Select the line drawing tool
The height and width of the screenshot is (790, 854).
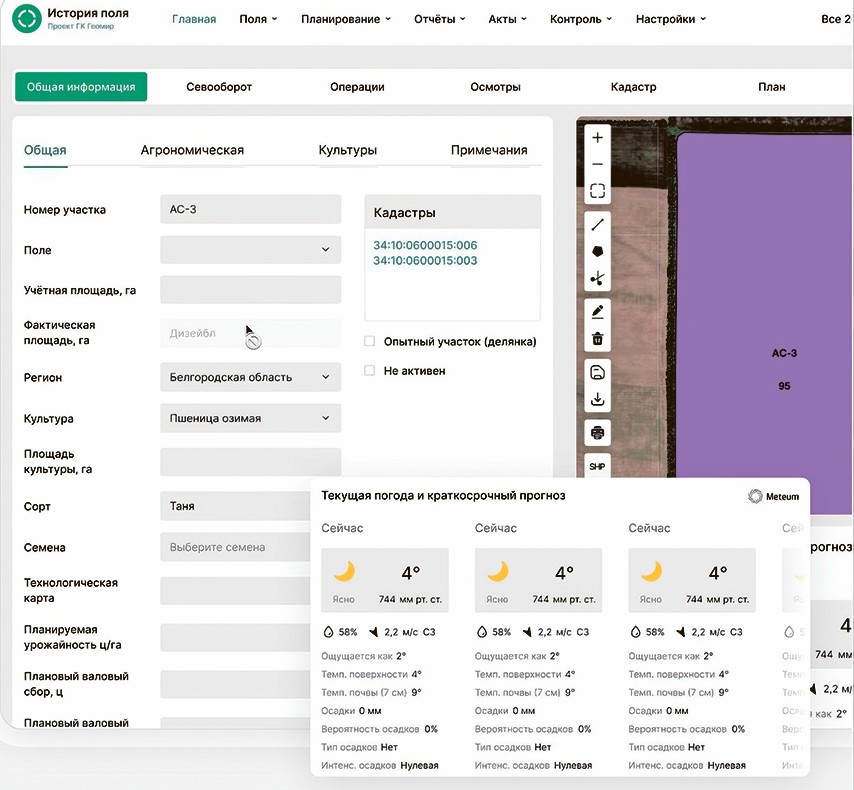coord(597,224)
